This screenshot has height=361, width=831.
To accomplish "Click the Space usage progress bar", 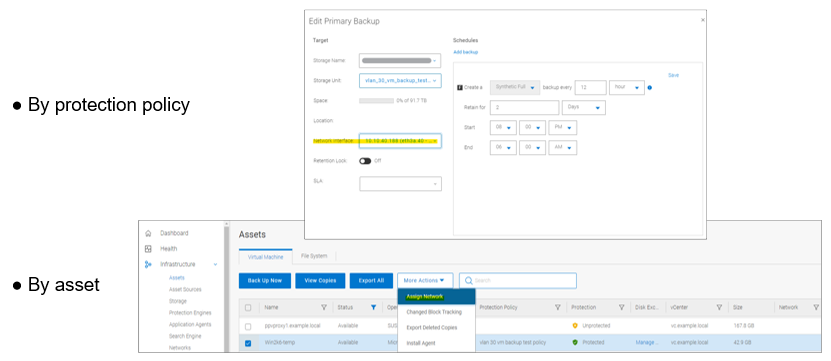I will tap(376, 101).
